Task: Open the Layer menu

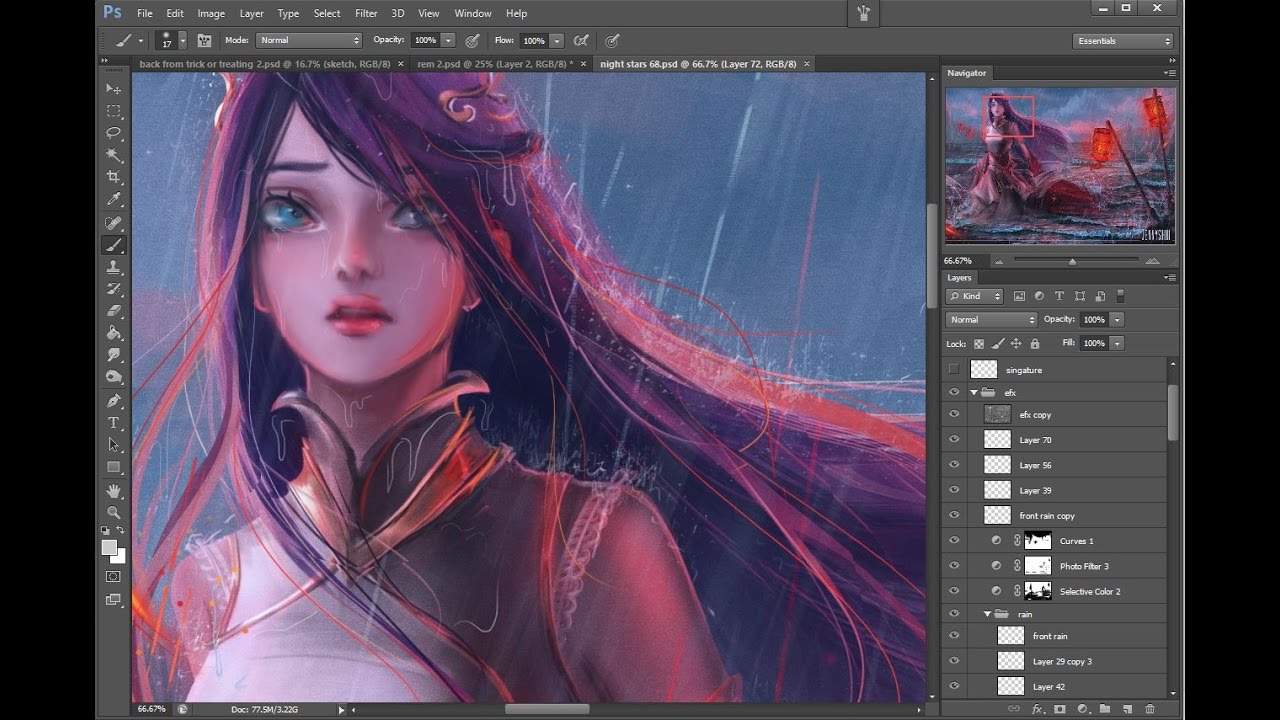Action: [251, 13]
